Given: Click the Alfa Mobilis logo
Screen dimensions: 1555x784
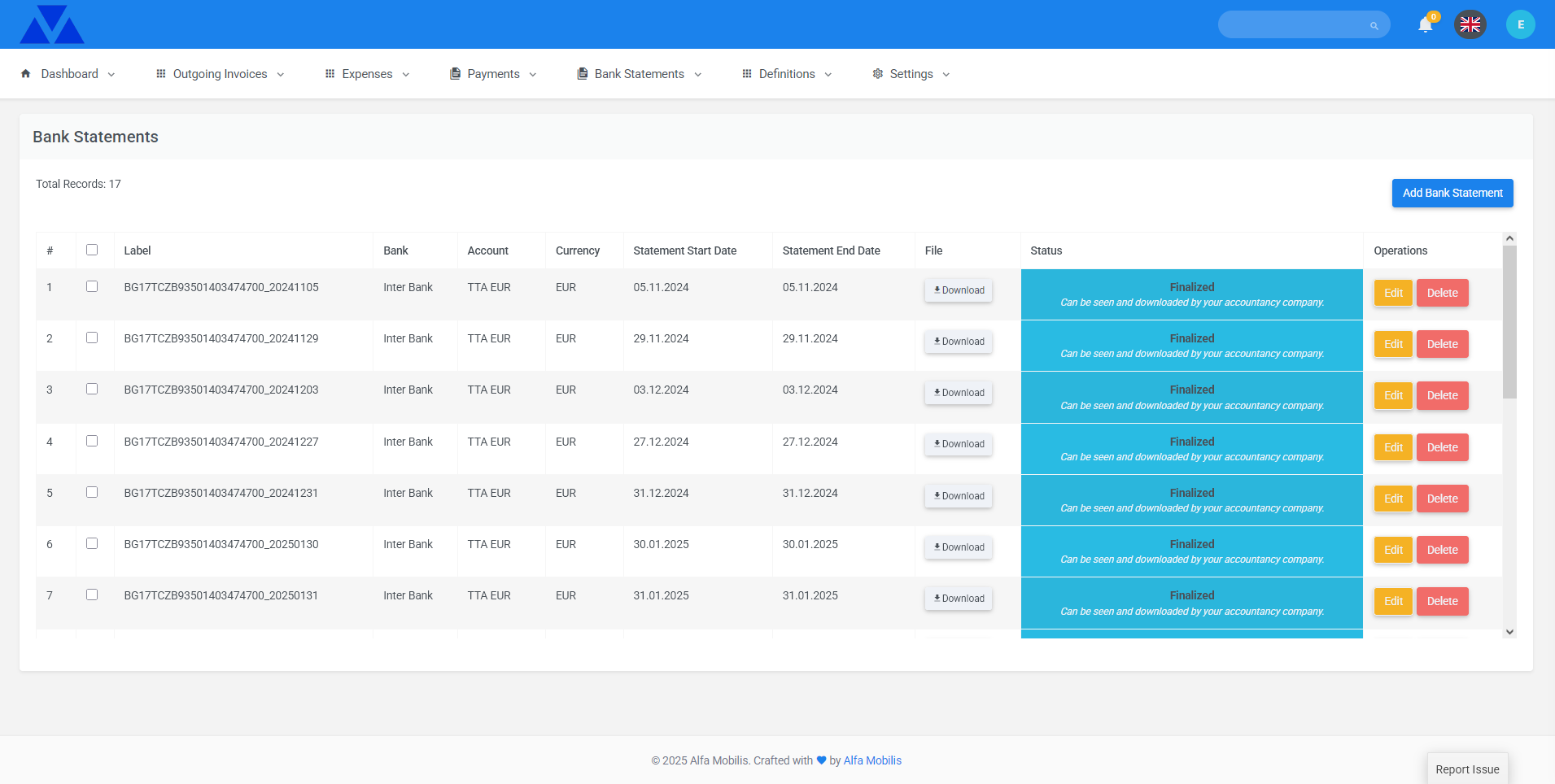Looking at the screenshot, I should point(51,24).
